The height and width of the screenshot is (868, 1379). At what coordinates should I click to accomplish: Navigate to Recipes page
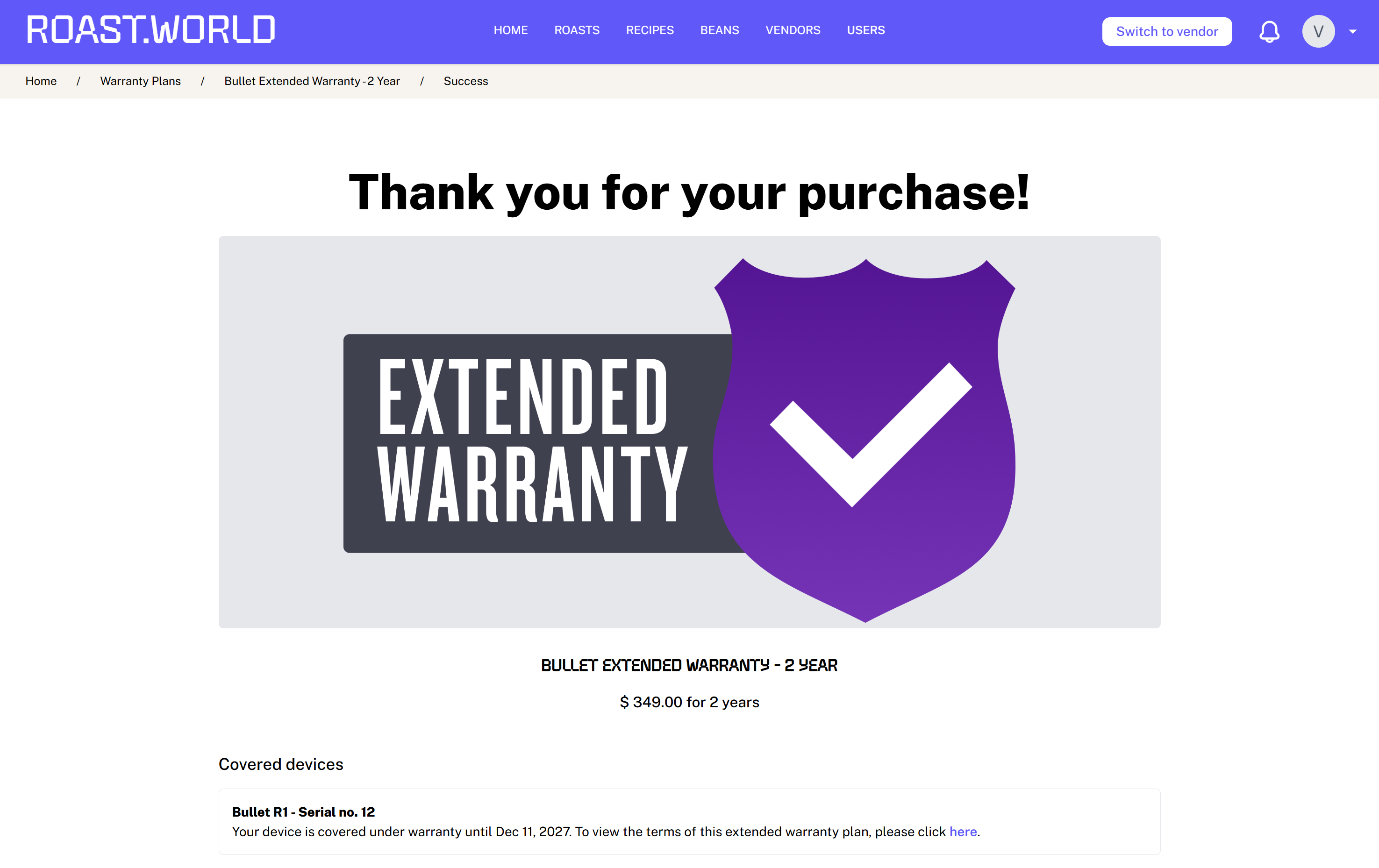click(x=650, y=30)
